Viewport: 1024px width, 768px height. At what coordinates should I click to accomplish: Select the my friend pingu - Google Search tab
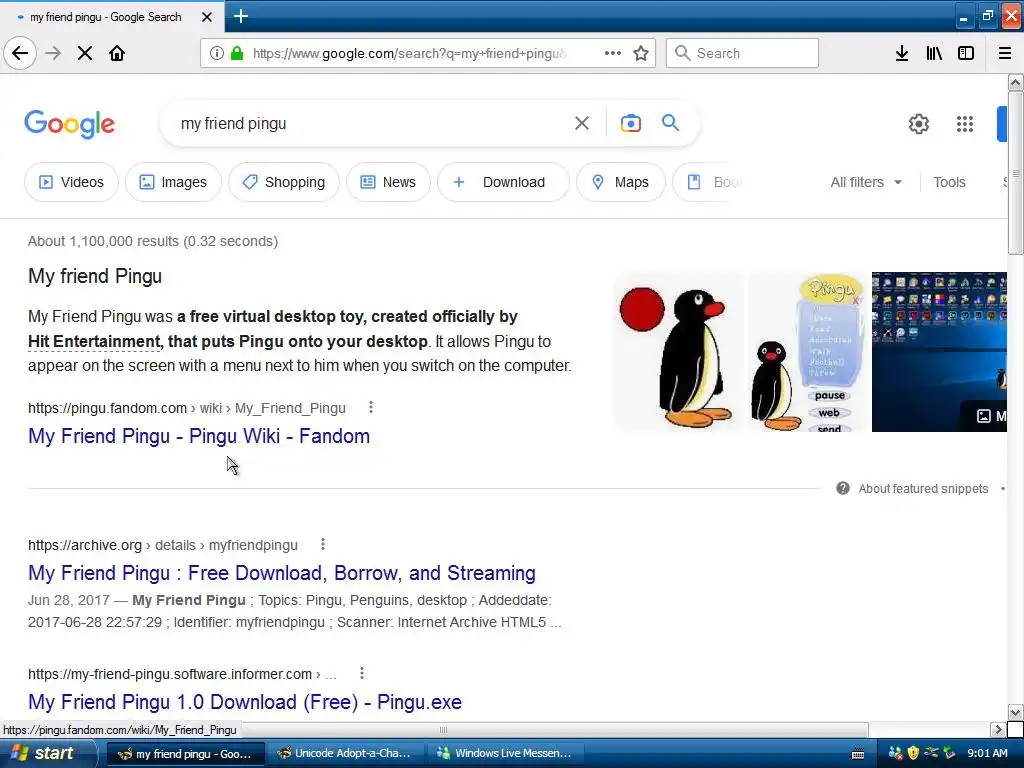click(104, 17)
